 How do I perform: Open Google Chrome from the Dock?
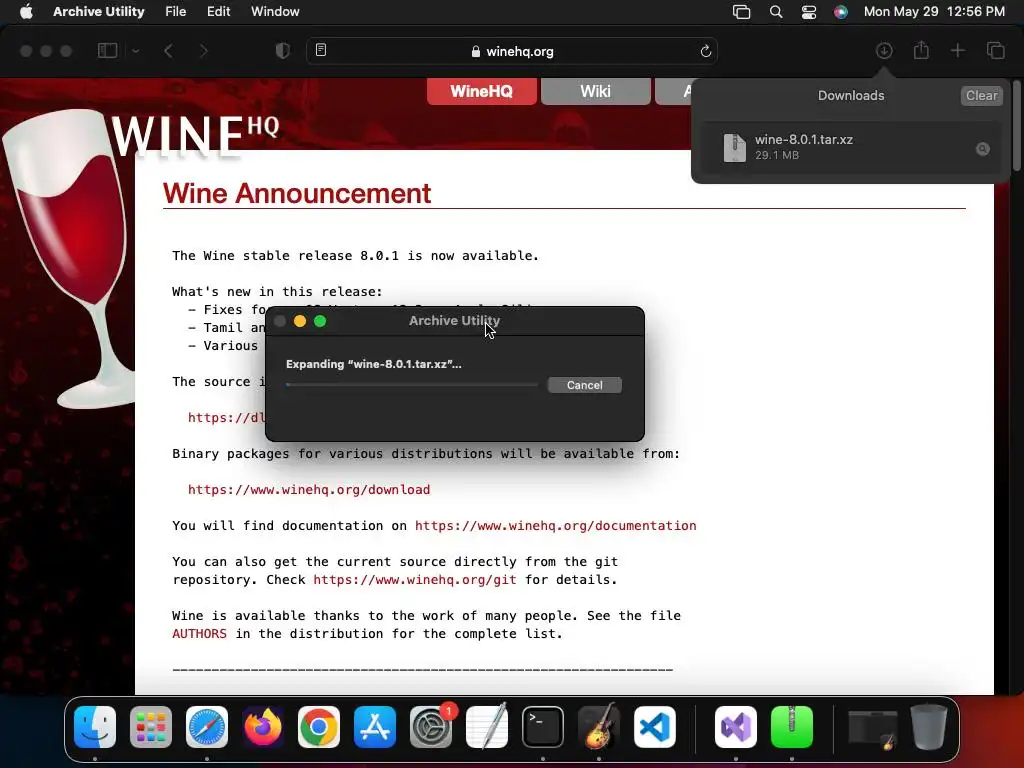319,727
